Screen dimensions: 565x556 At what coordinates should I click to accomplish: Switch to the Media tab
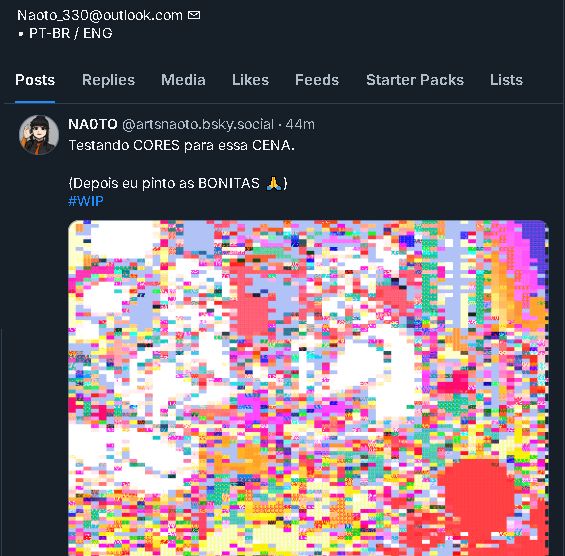click(x=183, y=80)
